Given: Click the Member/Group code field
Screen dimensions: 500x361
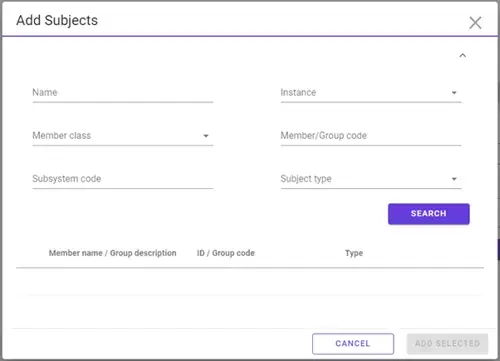Looking at the screenshot, I should tap(371, 136).
